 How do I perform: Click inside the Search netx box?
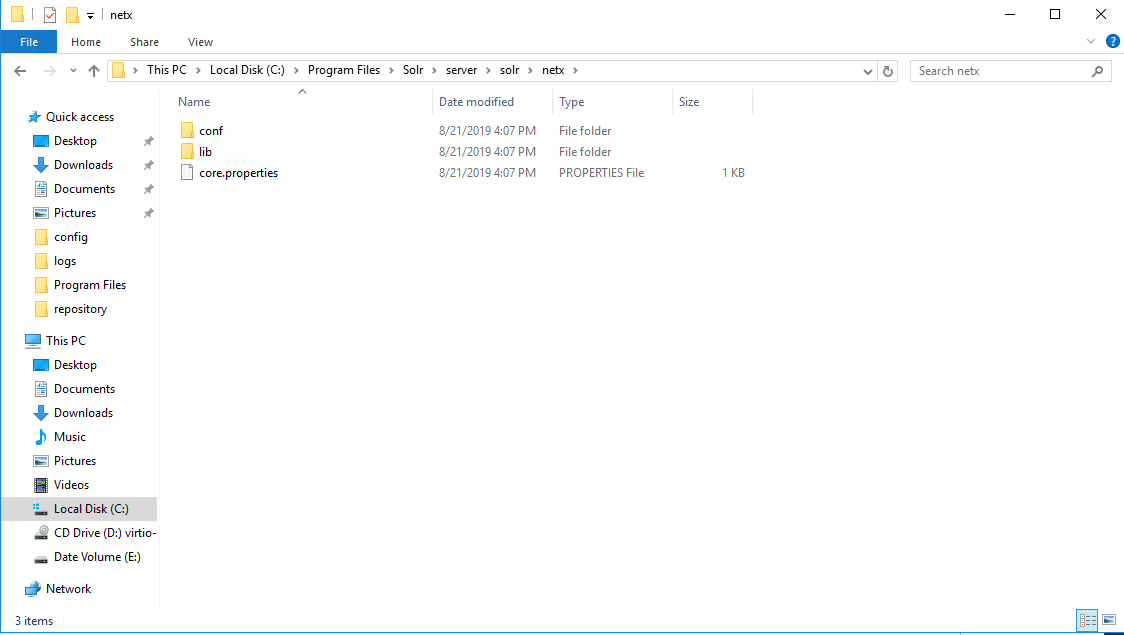point(1000,71)
